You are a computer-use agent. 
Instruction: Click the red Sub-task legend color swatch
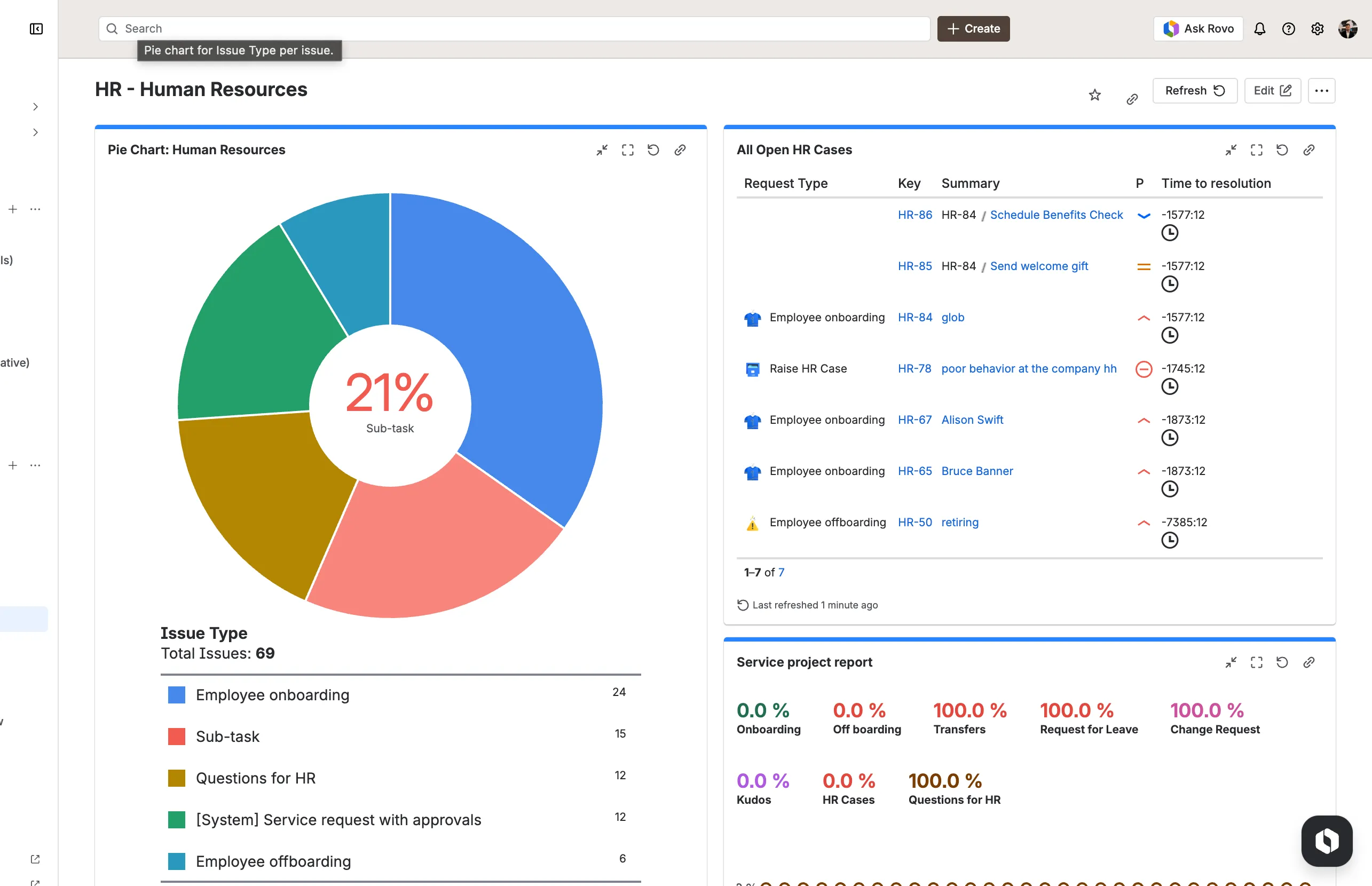[177, 736]
